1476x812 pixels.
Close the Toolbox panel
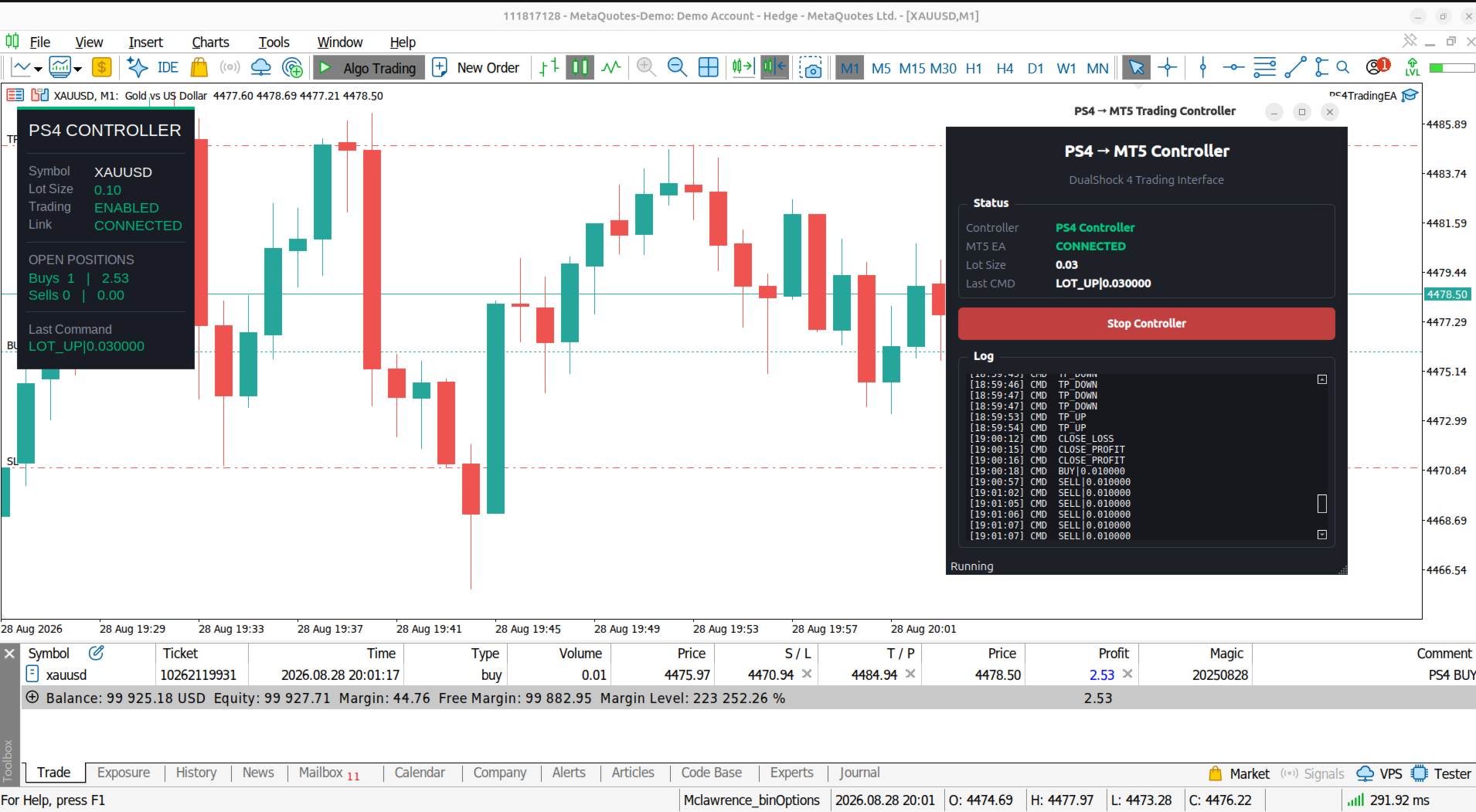coord(9,654)
